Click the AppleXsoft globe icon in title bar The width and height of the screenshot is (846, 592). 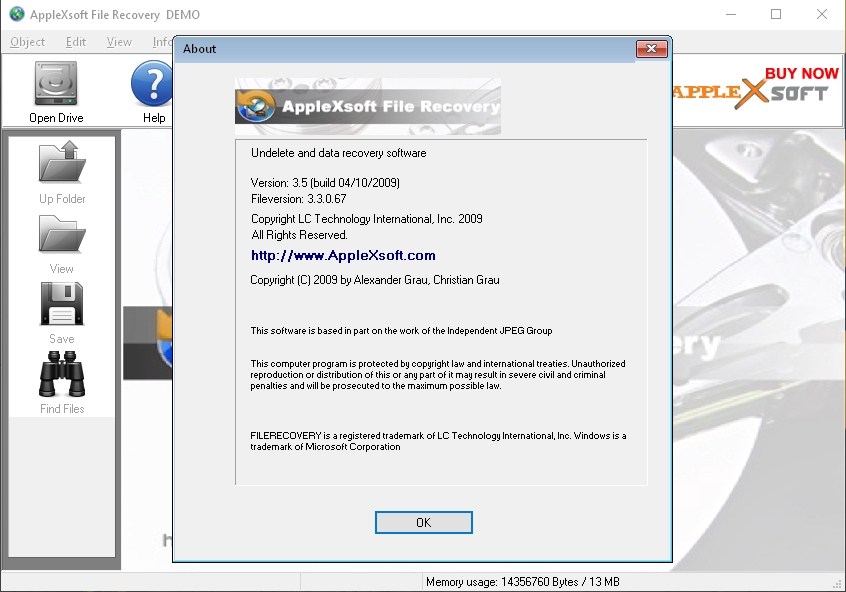17,14
